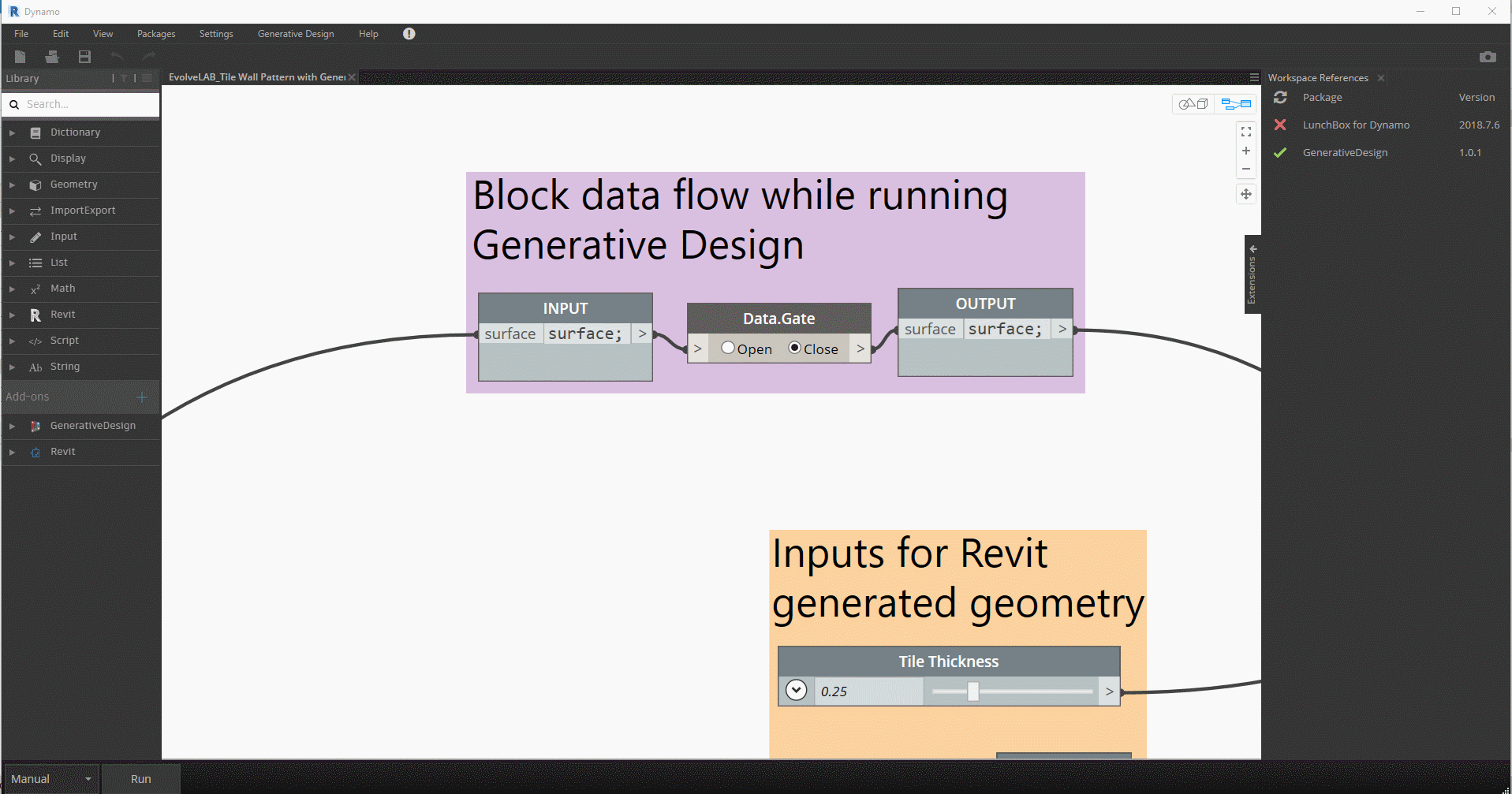Open the View menu
This screenshot has width=1512, height=794.
click(x=103, y=34)
